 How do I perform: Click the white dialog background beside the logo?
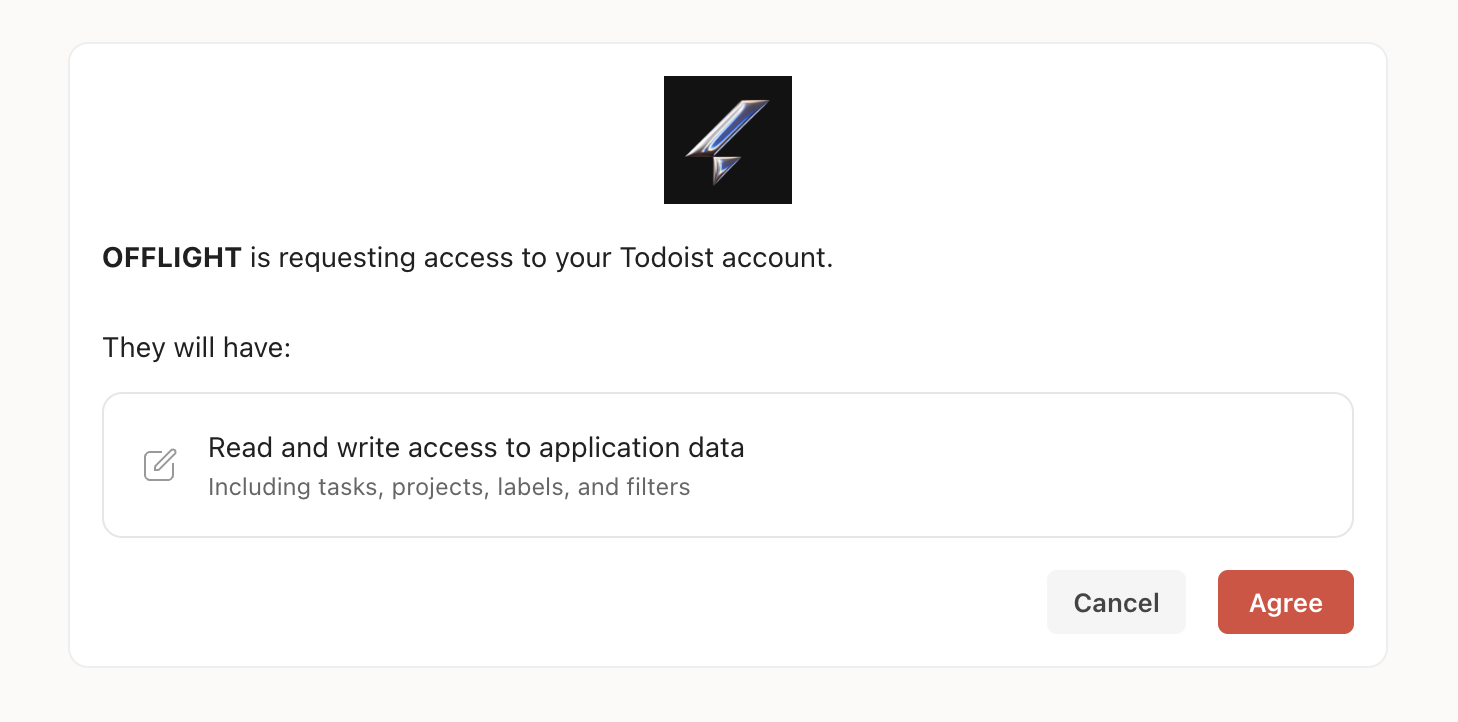(400, 140)
